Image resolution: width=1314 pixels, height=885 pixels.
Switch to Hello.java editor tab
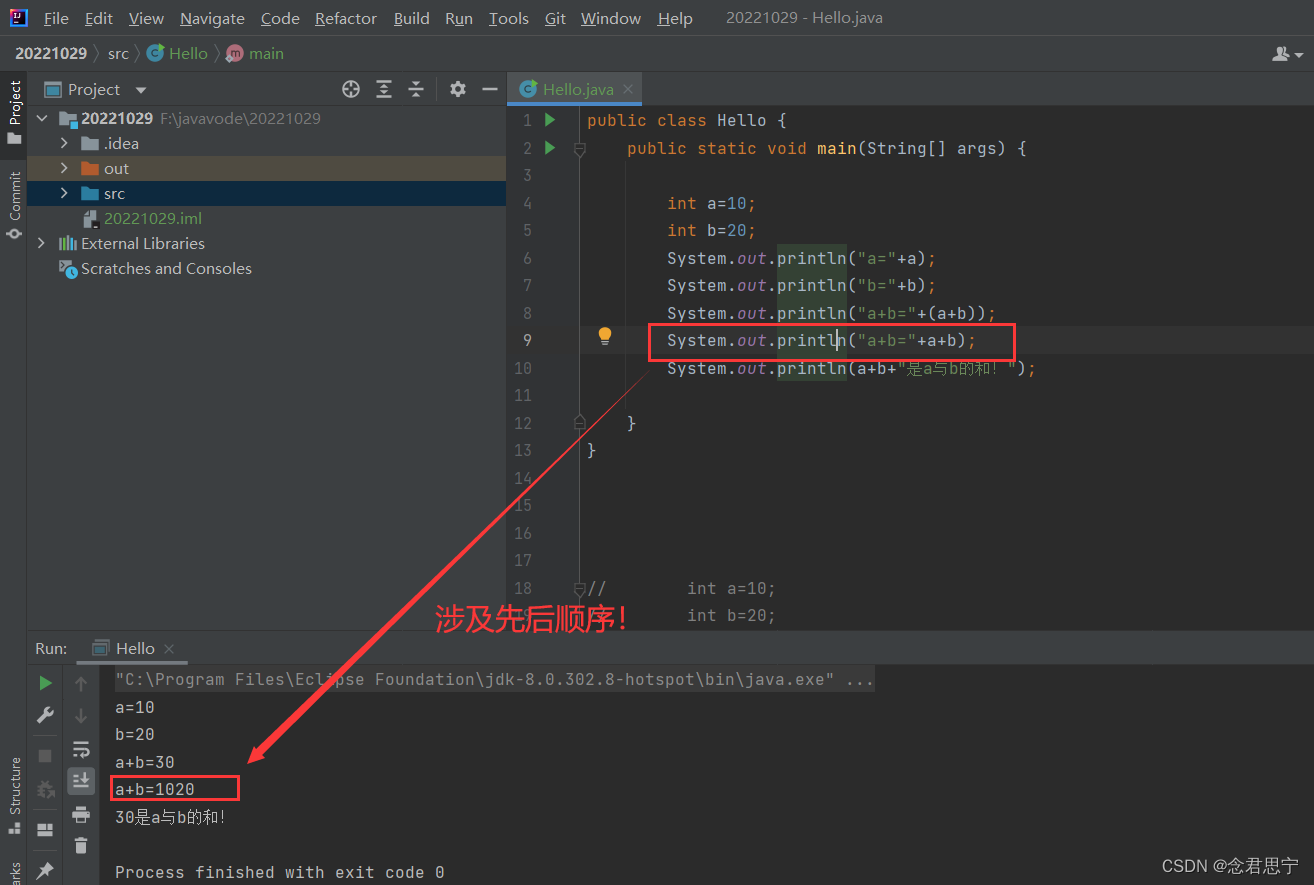click(x=577, y=89)
